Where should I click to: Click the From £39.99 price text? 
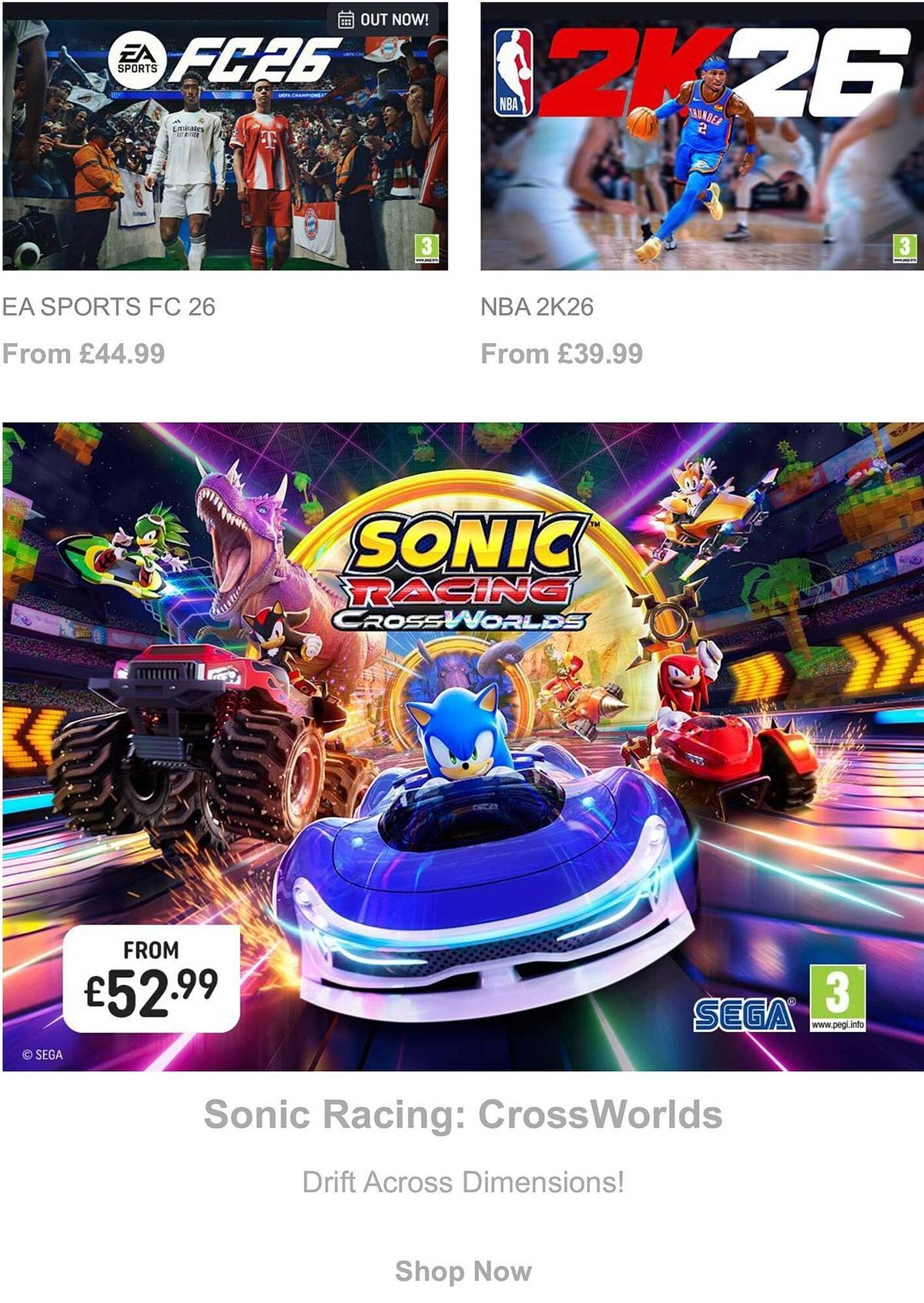click(562, 354)
